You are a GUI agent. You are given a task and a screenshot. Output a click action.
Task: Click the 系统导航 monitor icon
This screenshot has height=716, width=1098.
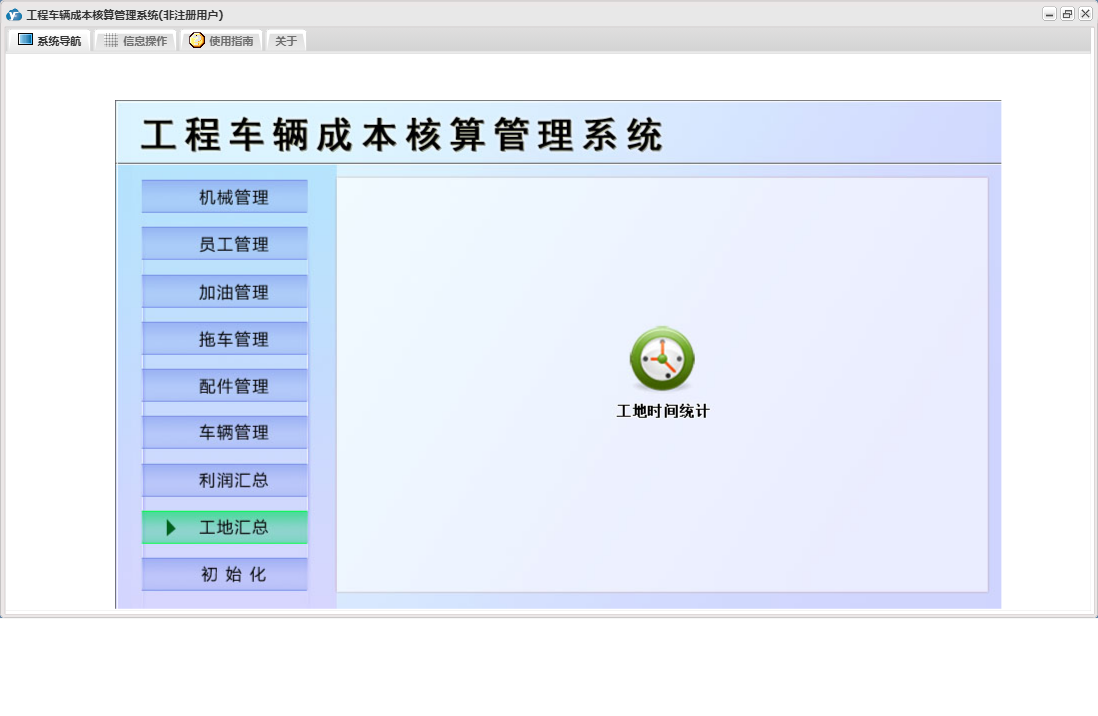click(x=25, y=39)
